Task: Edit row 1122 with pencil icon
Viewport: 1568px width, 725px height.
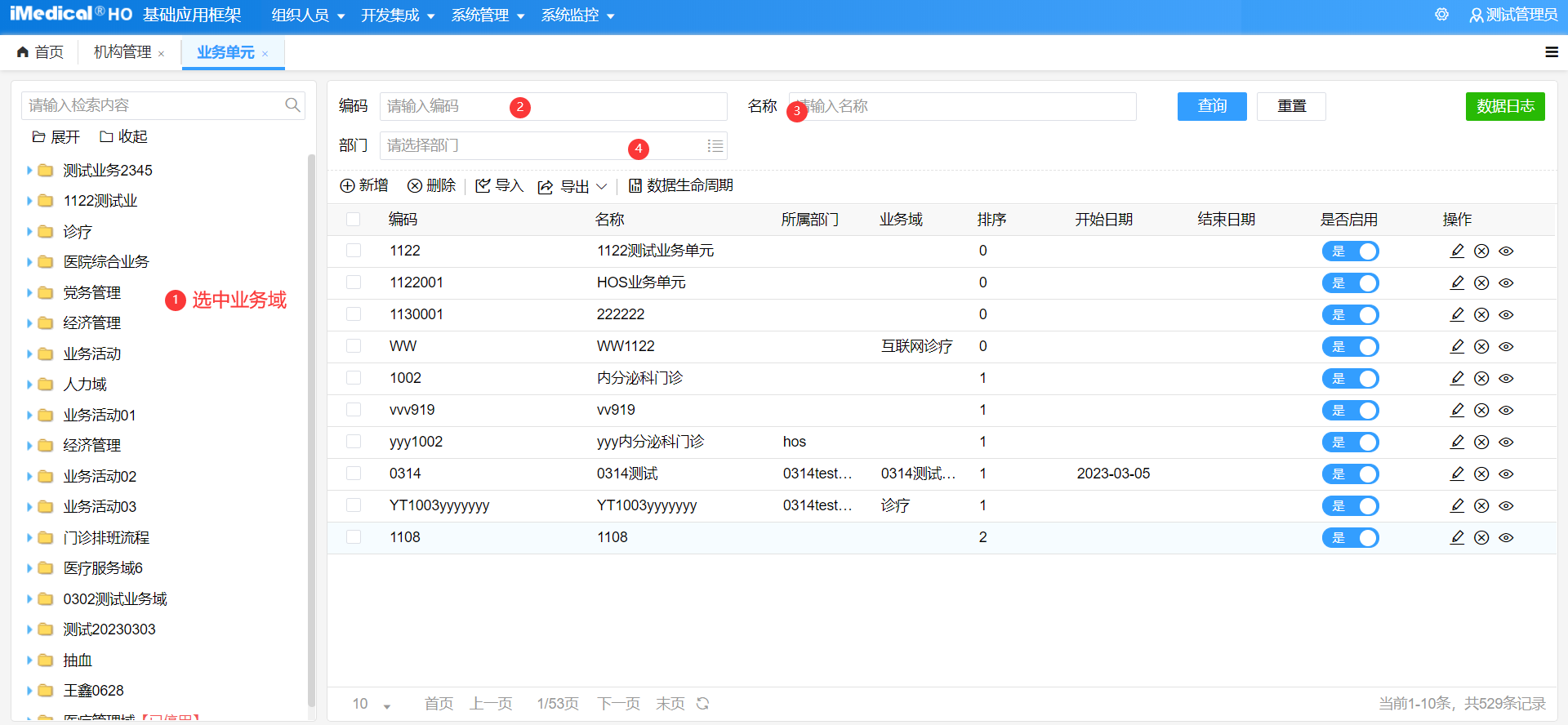Action: tap(1457, 251)
